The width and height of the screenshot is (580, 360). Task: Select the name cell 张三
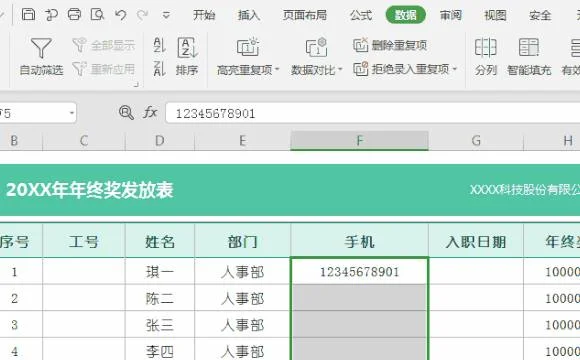[x=160, y=325]
